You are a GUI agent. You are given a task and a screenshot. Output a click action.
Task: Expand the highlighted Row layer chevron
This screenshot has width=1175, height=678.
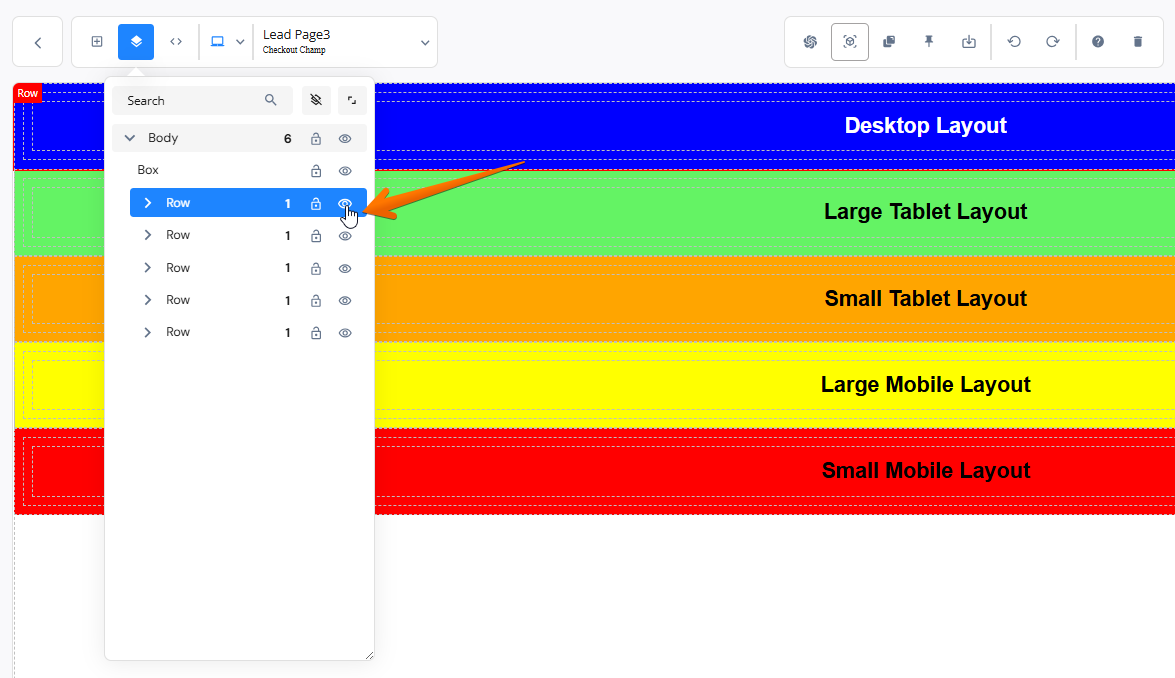(x=148, y=203)
